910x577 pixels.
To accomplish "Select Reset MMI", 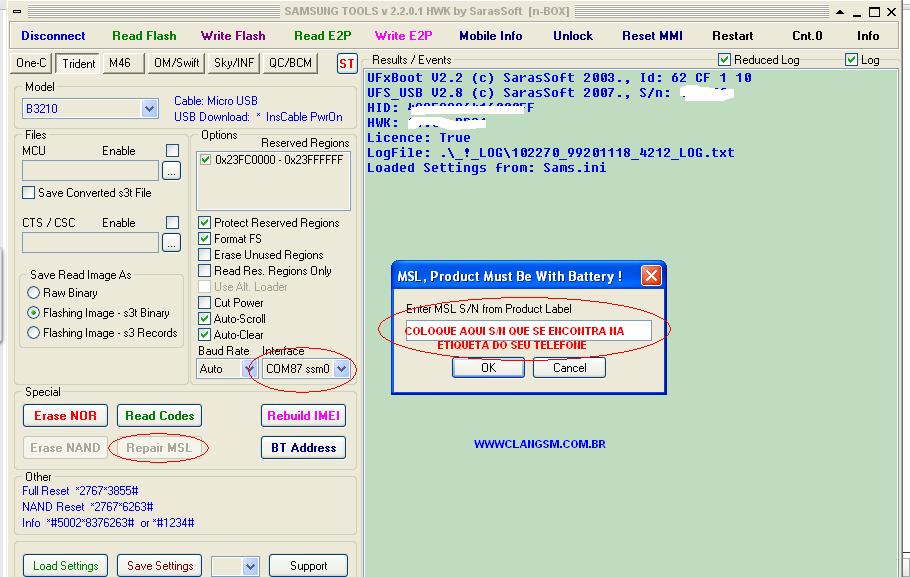I will [652, 36].
